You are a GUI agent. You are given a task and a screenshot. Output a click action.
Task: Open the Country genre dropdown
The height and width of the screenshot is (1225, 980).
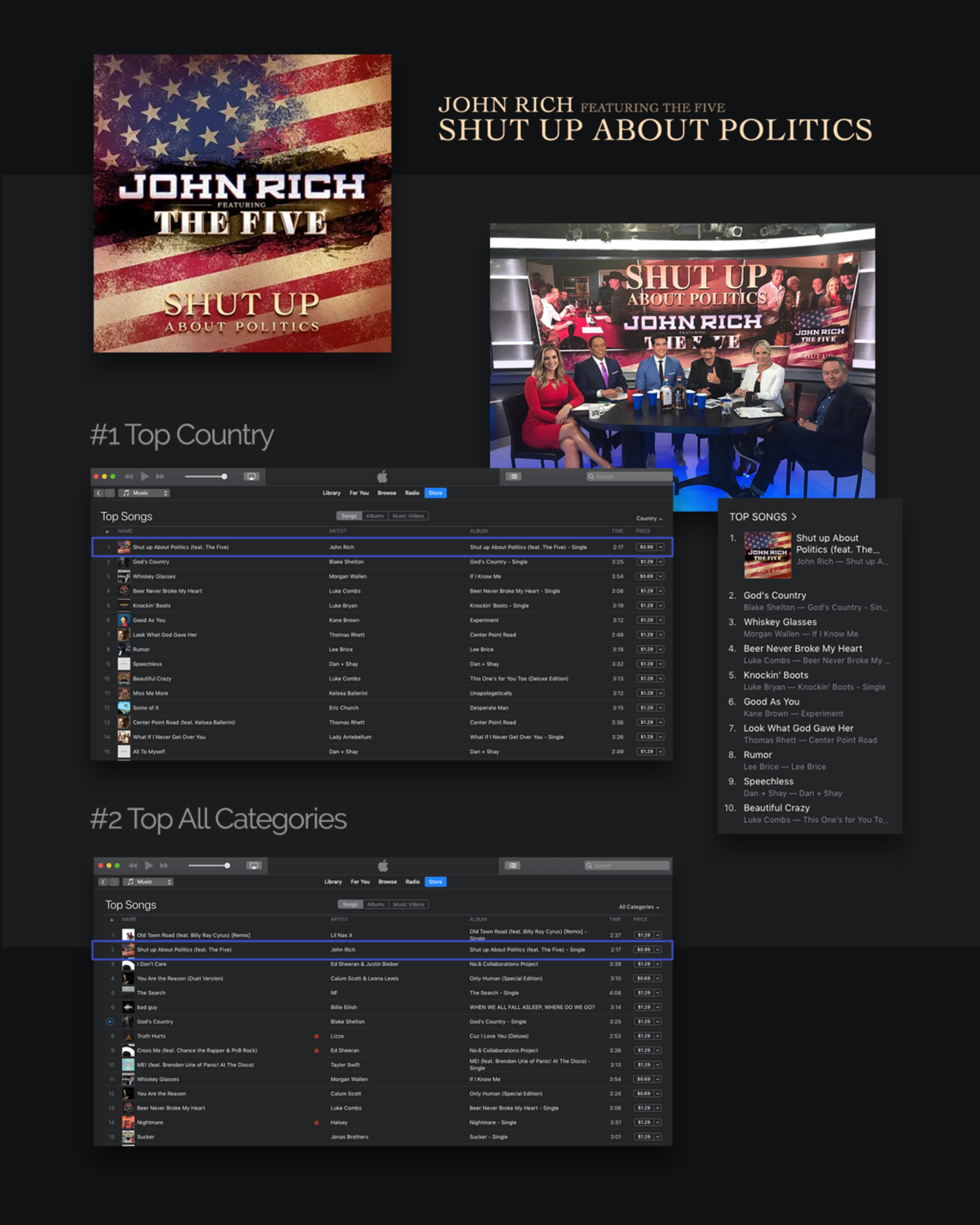[649, 518]
